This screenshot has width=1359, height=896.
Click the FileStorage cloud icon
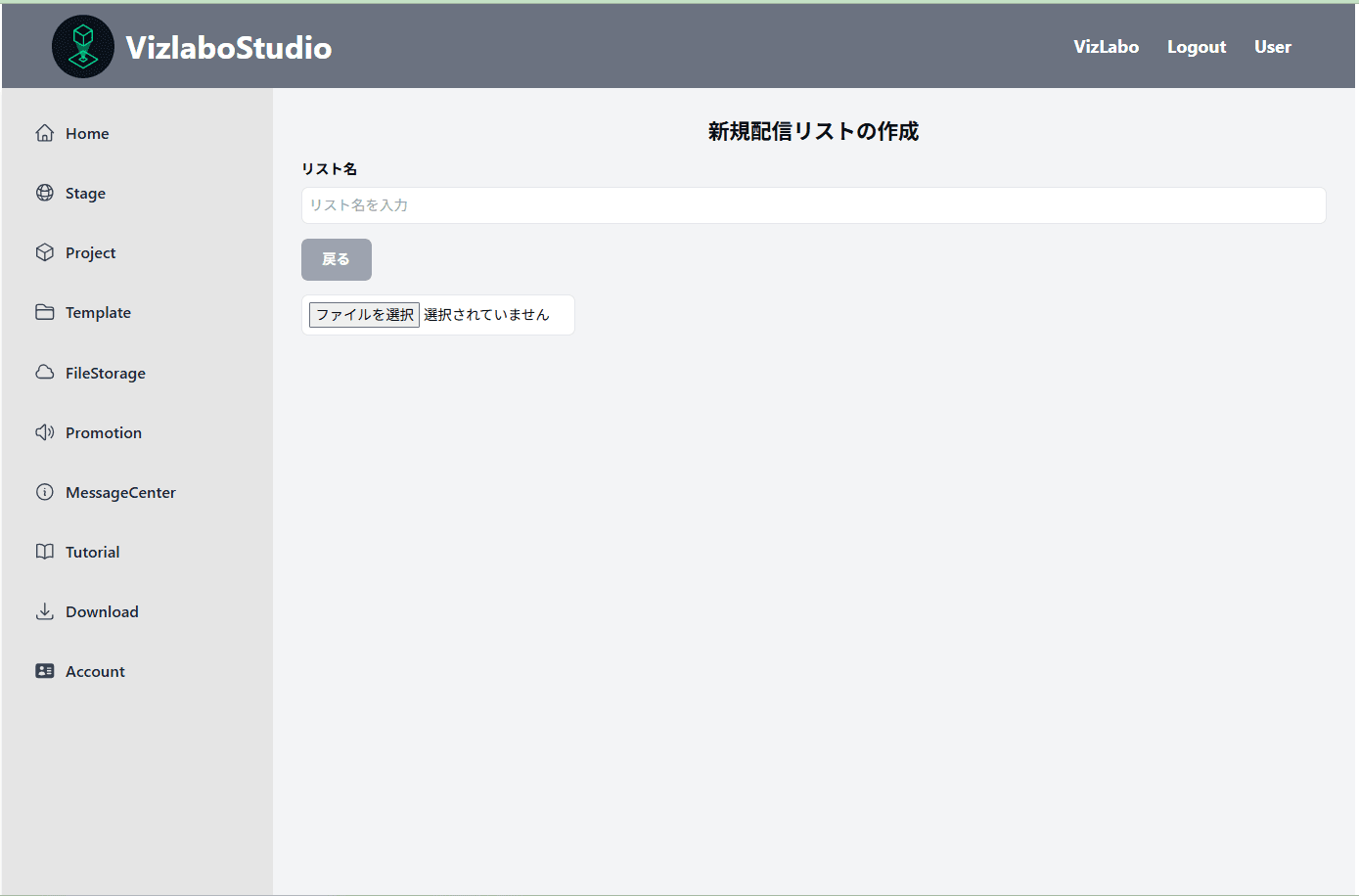pos(45,373)
